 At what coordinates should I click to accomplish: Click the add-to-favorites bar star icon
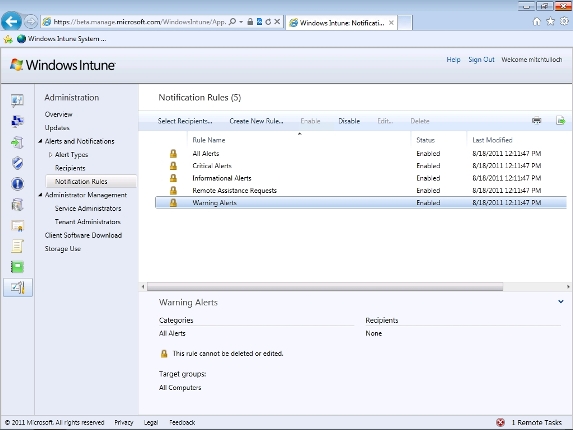pos(8,39)
